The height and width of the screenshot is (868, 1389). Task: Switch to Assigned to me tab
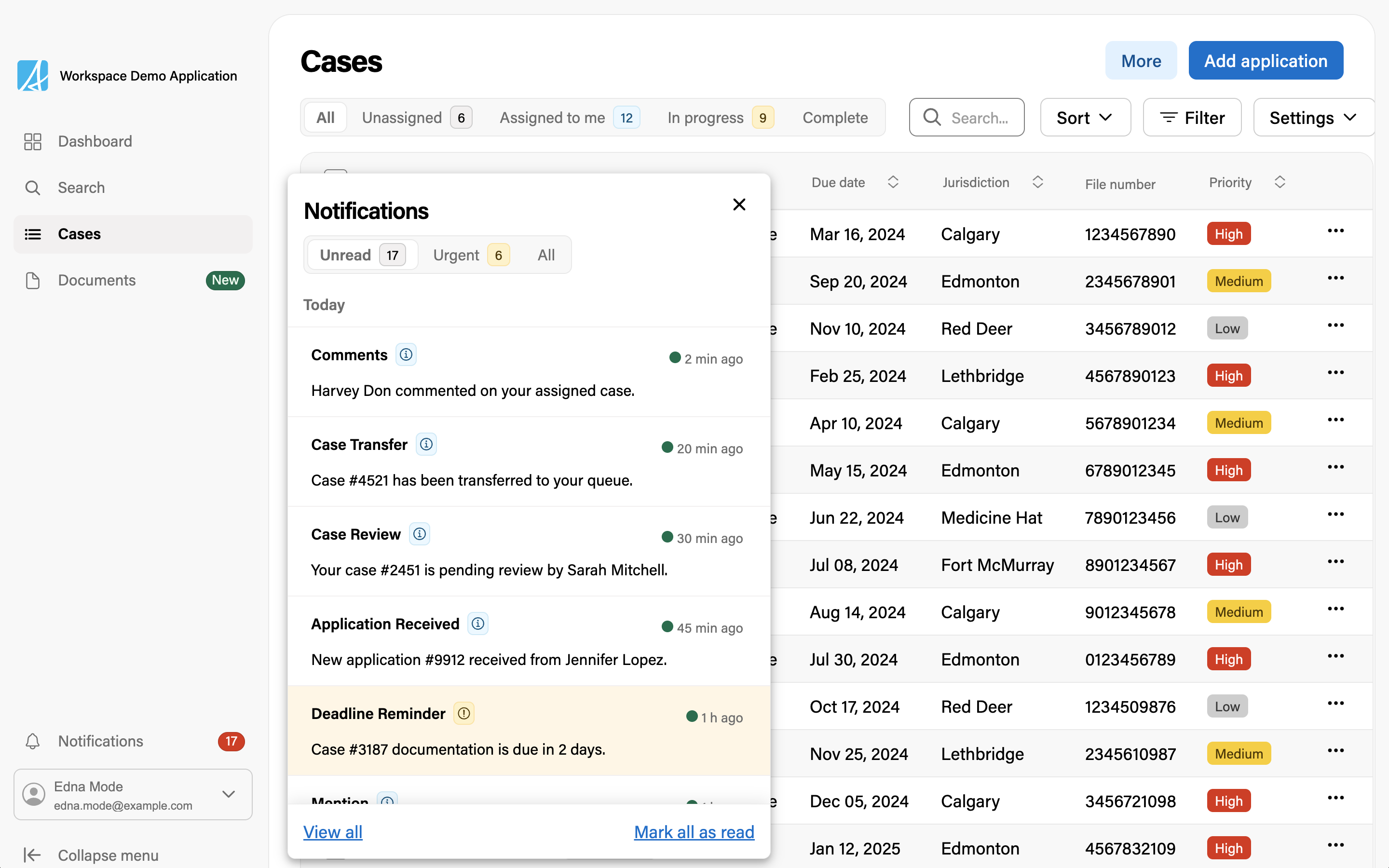pos(570,118)
